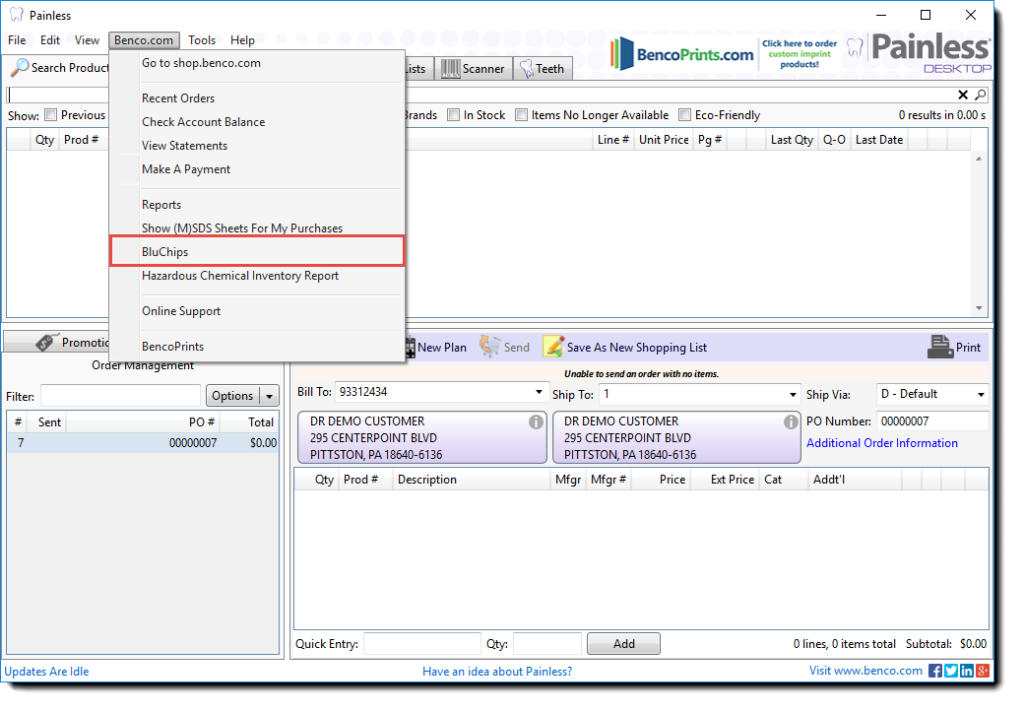Click the Print printer icon
Image resolution: width=1024 pixels, height=712 pixels.
pyautogui.click(x=939, y=347)
